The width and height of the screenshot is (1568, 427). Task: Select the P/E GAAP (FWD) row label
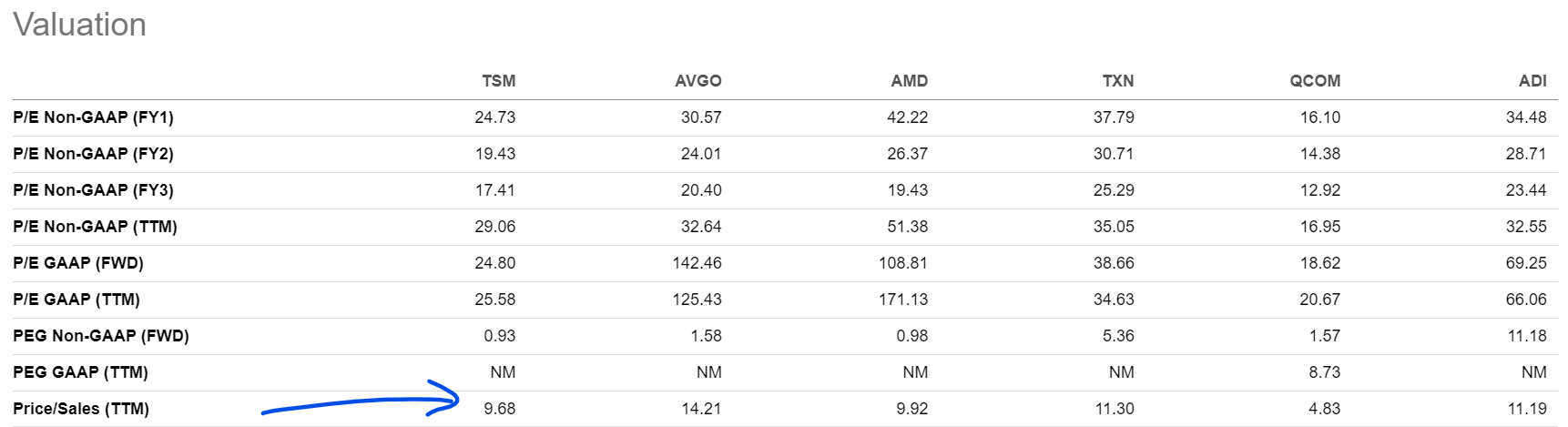coord(78,263)
